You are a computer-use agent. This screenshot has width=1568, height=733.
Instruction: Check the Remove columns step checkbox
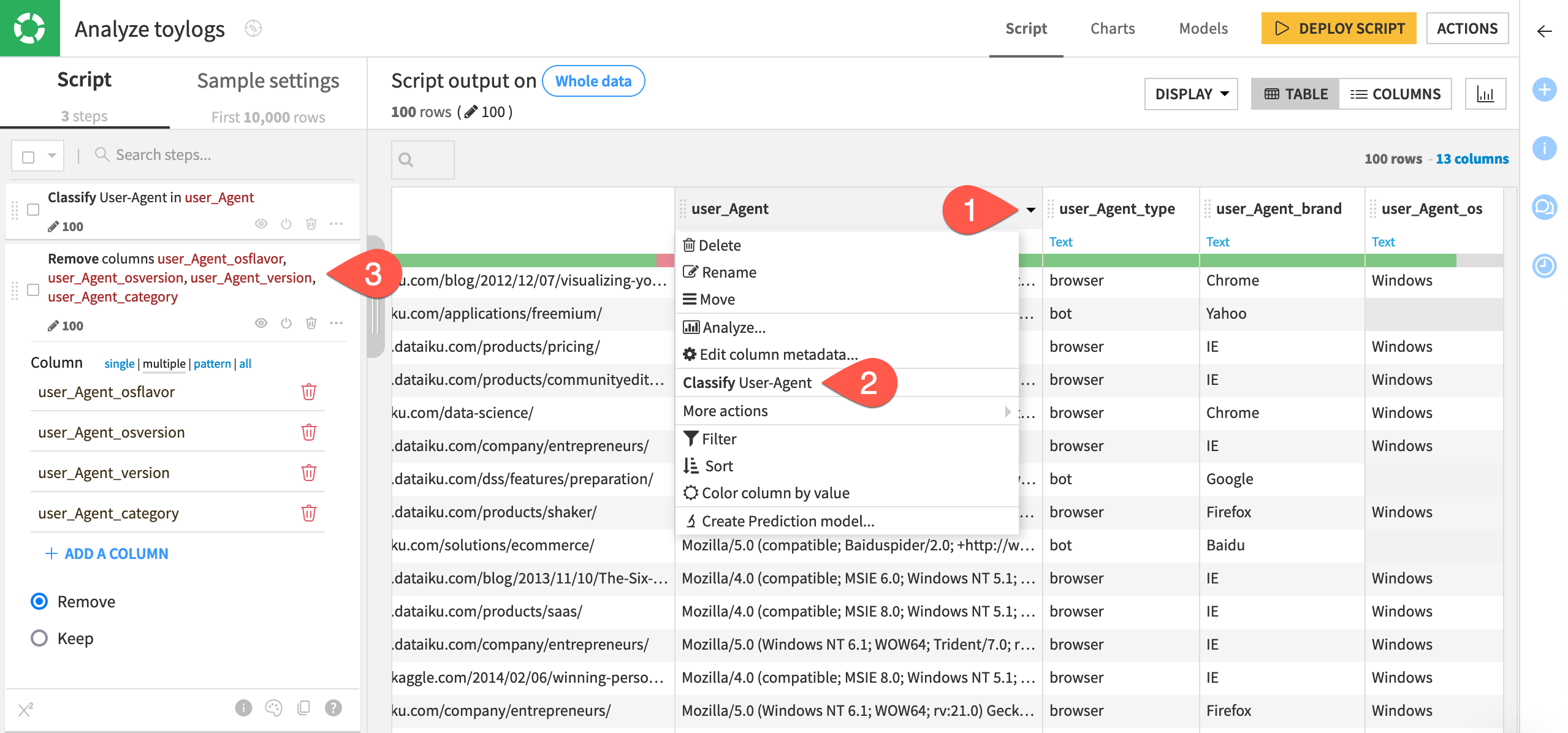tap(33, 290)
